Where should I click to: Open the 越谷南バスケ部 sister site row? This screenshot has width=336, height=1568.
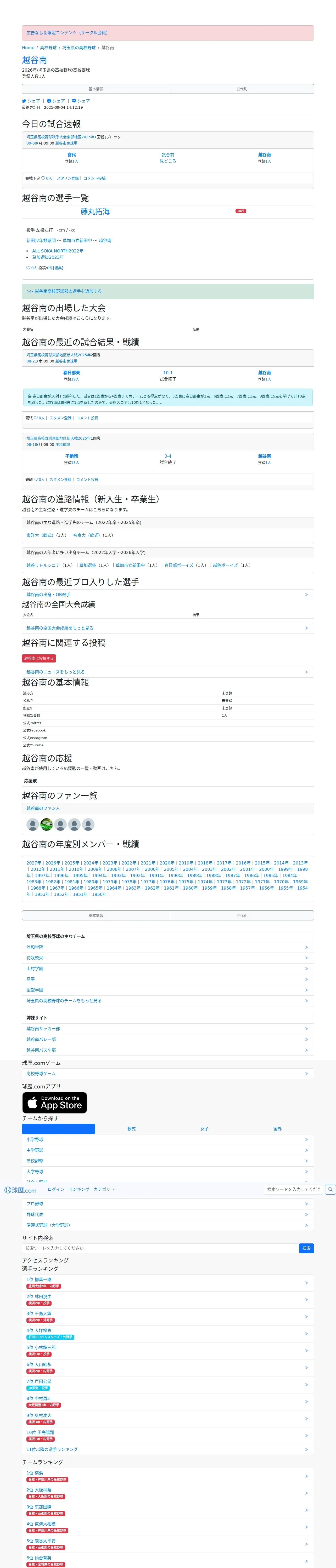coord(168,1050)
